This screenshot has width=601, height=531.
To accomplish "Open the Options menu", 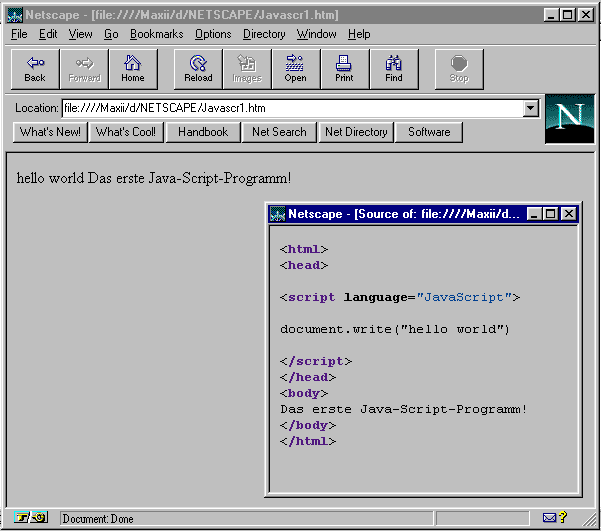I will click(213, 34).
